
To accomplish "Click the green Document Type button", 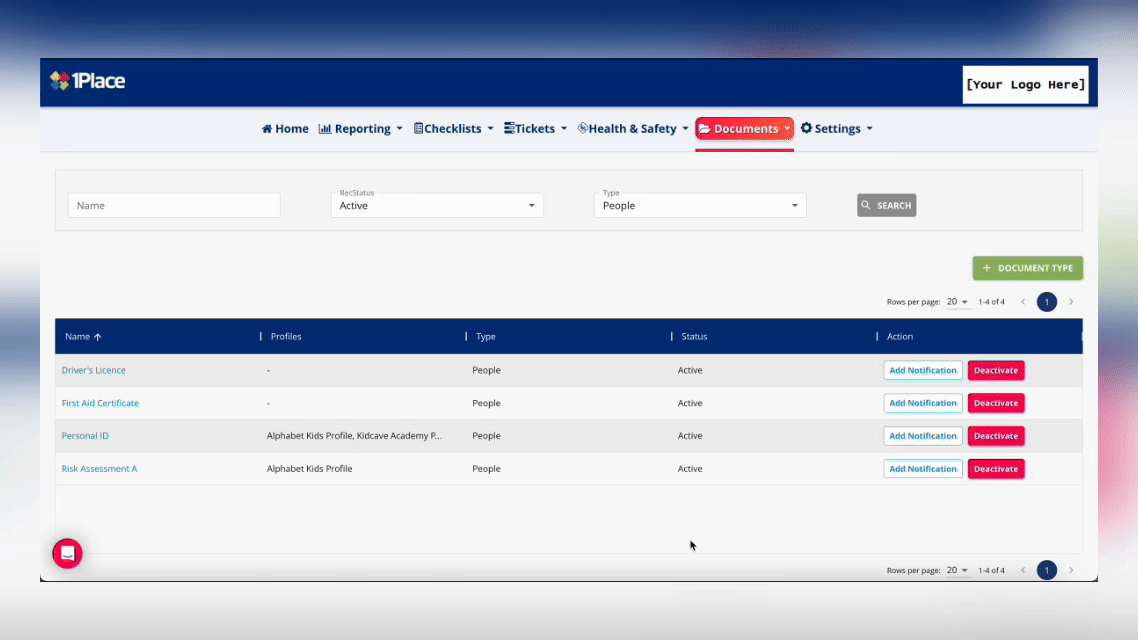I will 1027,268.
